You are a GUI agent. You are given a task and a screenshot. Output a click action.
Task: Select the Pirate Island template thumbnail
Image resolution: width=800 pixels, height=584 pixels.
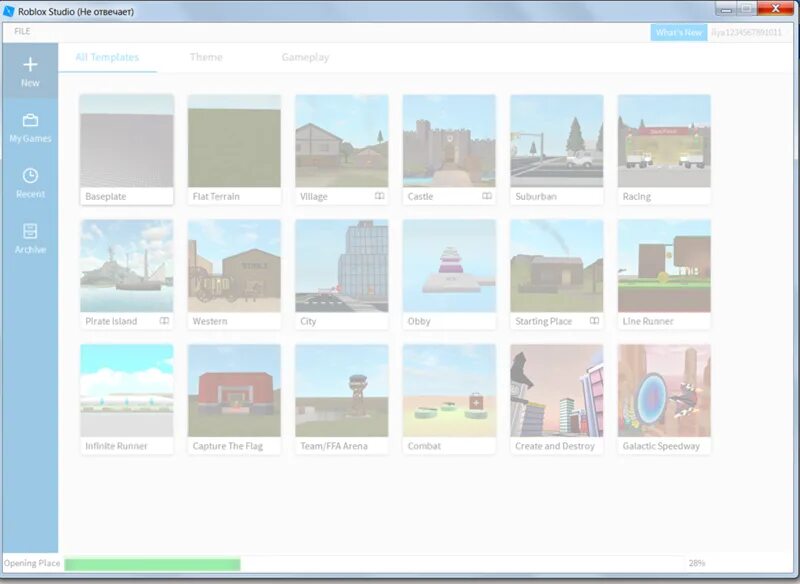tap(127, 266)
